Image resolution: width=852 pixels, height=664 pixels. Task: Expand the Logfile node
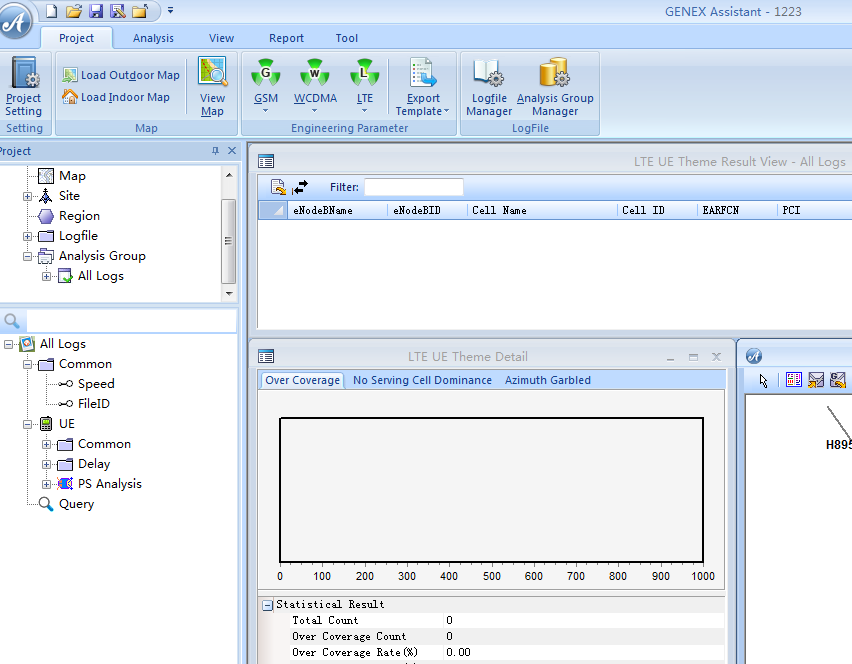click(x=27, y=236)
